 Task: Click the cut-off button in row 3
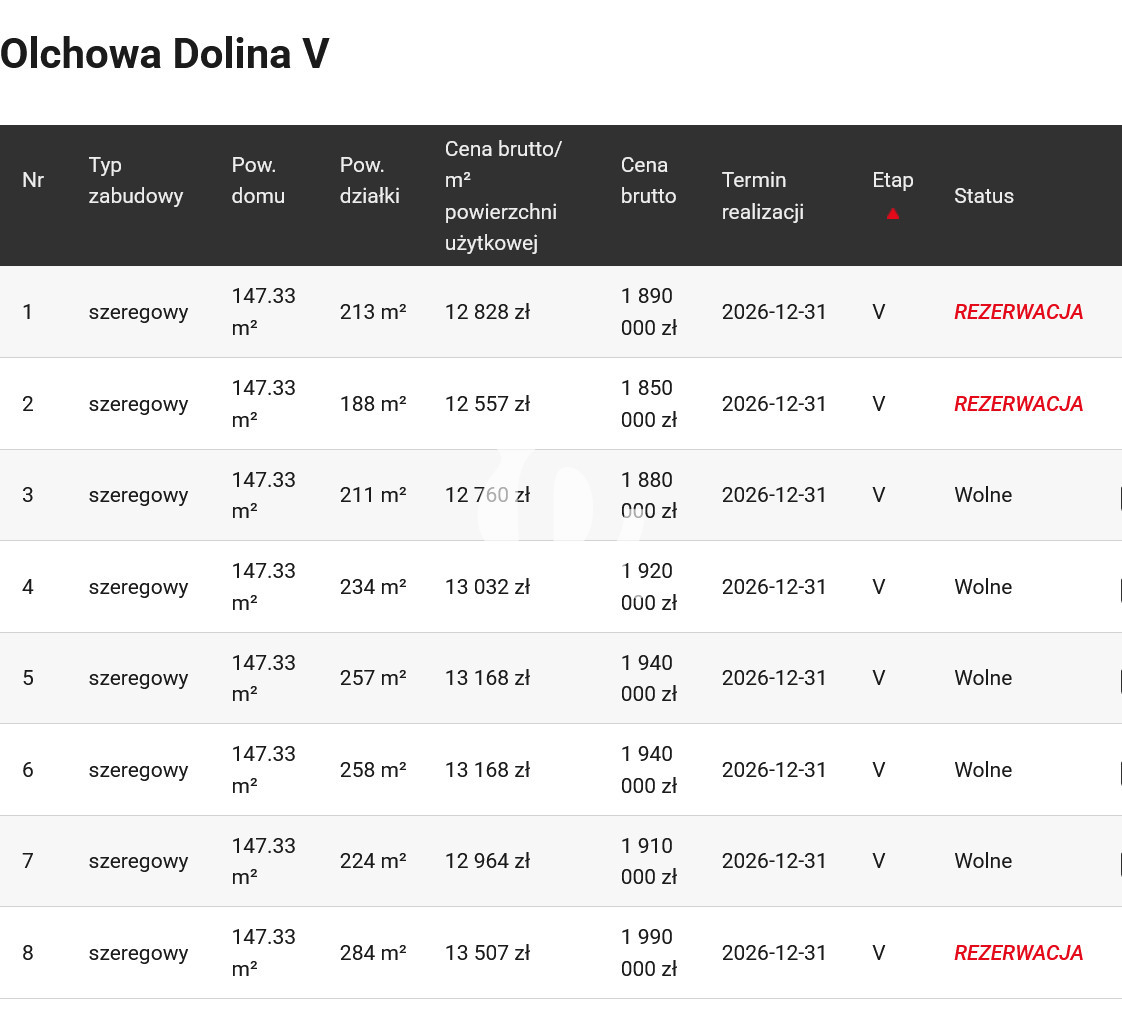coord(1119,496)
